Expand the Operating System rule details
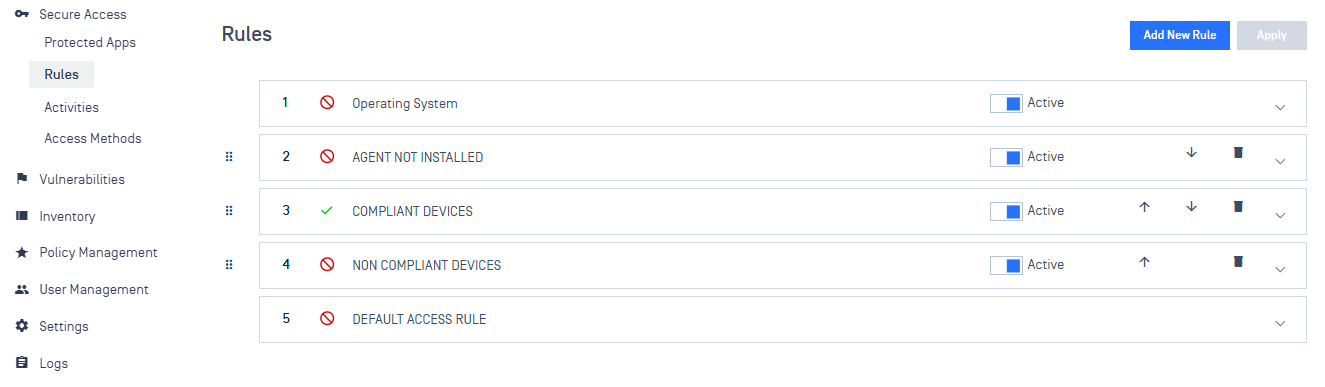 [1280, 108]
